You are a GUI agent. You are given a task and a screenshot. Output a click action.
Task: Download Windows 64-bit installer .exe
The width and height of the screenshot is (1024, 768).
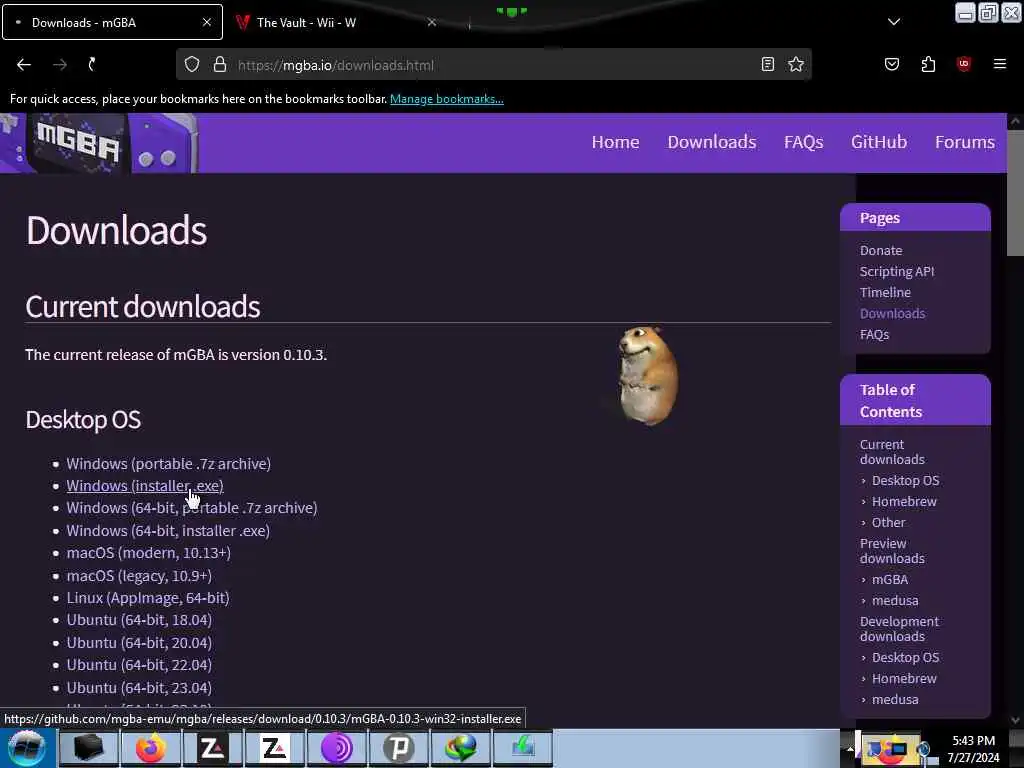[x=168, y=531]
